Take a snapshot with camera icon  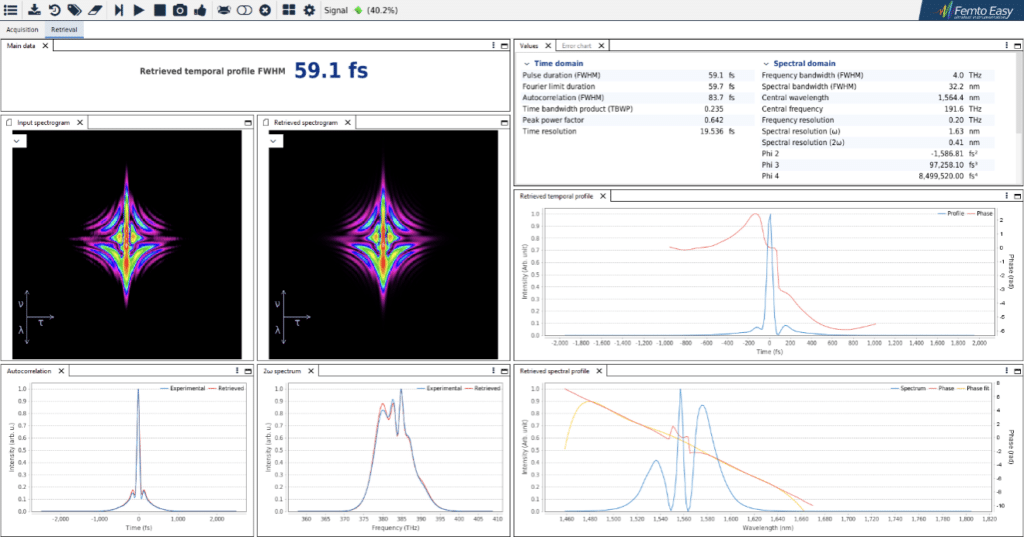click(x=180, y=10)
